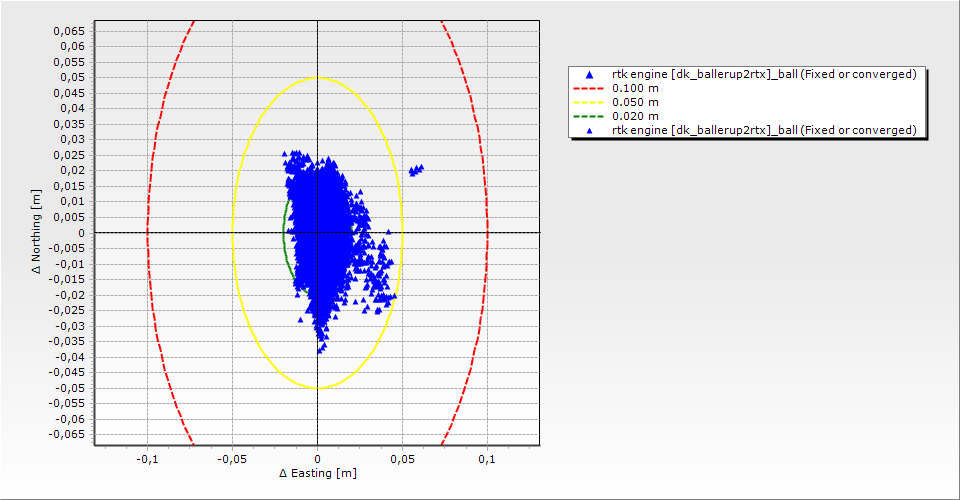Click the "Δ Northing [m]" axis title
This screenshot has width=960, height=500.
click(37, 231)
